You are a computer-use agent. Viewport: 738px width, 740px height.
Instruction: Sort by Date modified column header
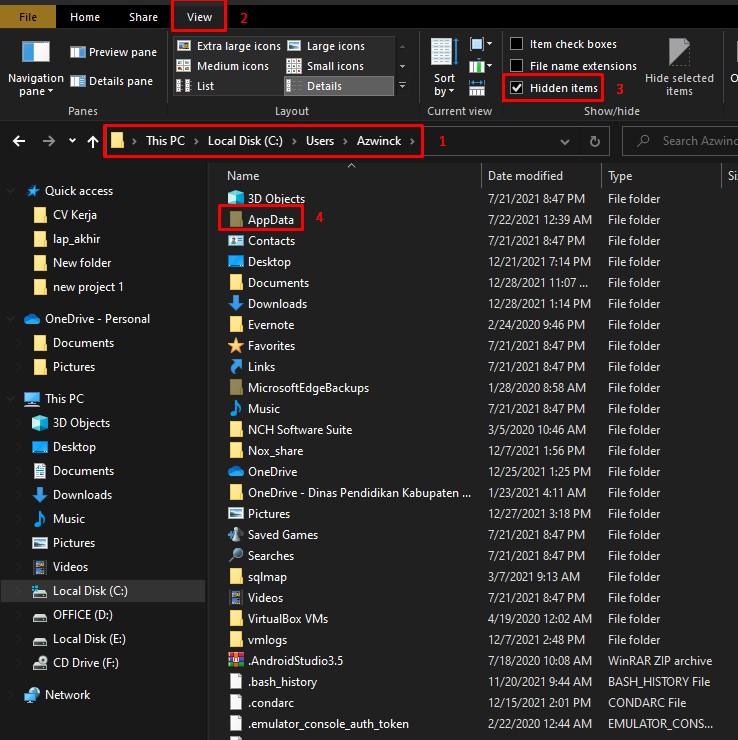coord(525,176)
